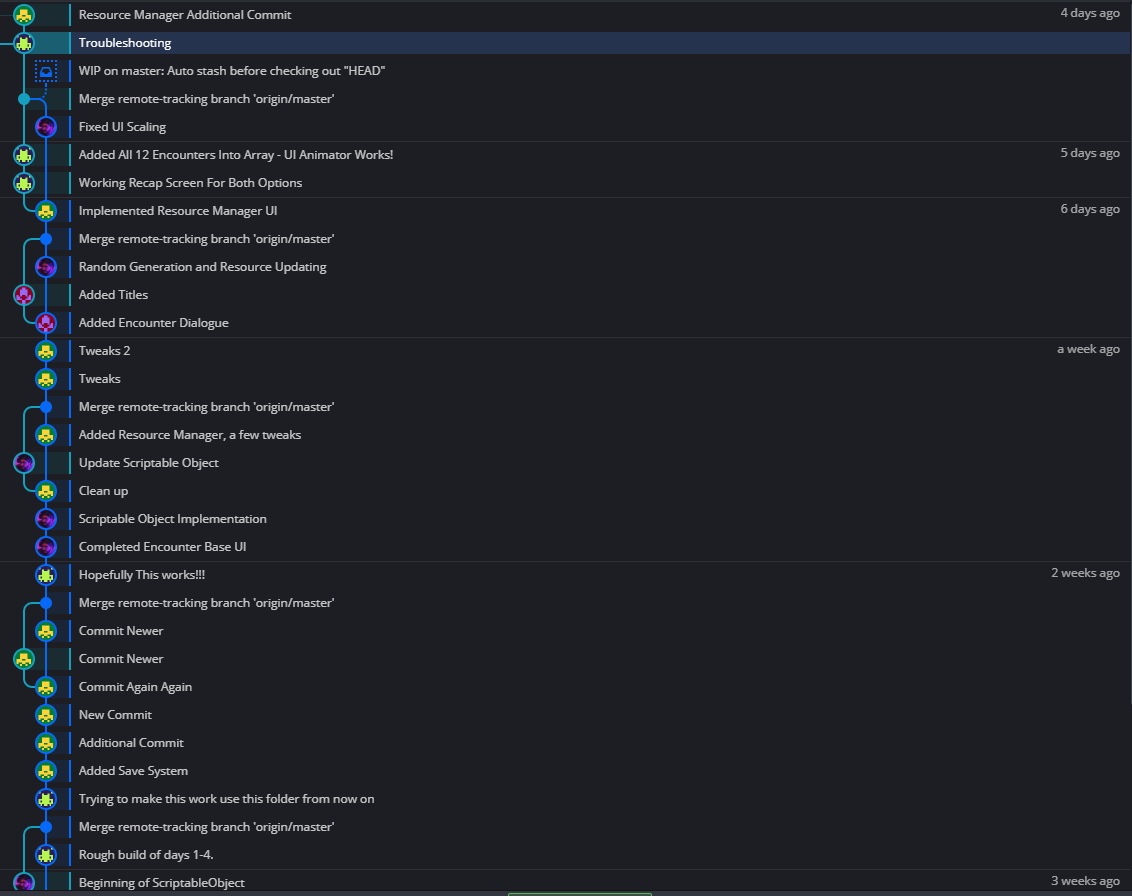Viewport: 1132px width, 896px height.
Task: Click the stash icon on the WIP row
Action: coord(46,71)
